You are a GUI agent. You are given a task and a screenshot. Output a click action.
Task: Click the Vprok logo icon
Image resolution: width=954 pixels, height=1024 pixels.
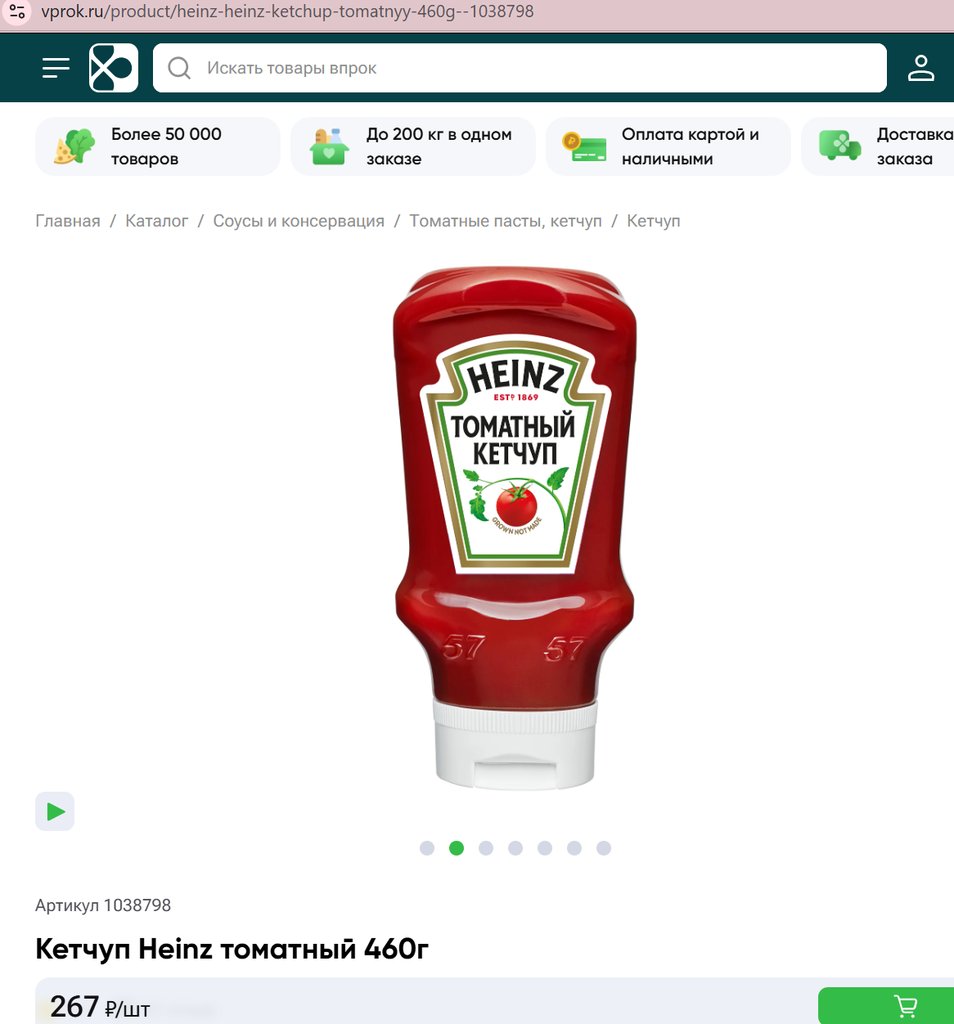[113, 68]
